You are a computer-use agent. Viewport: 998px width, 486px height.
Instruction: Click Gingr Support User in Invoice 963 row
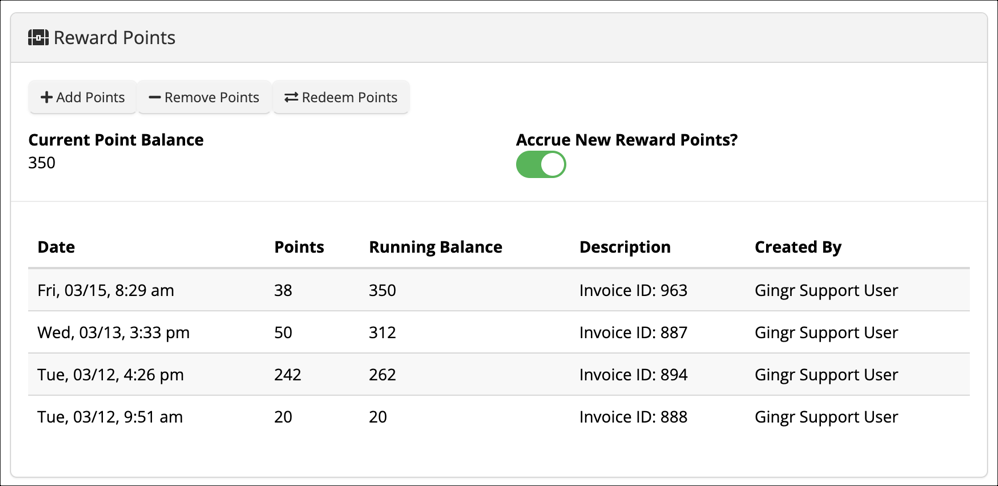pos(826,291)
